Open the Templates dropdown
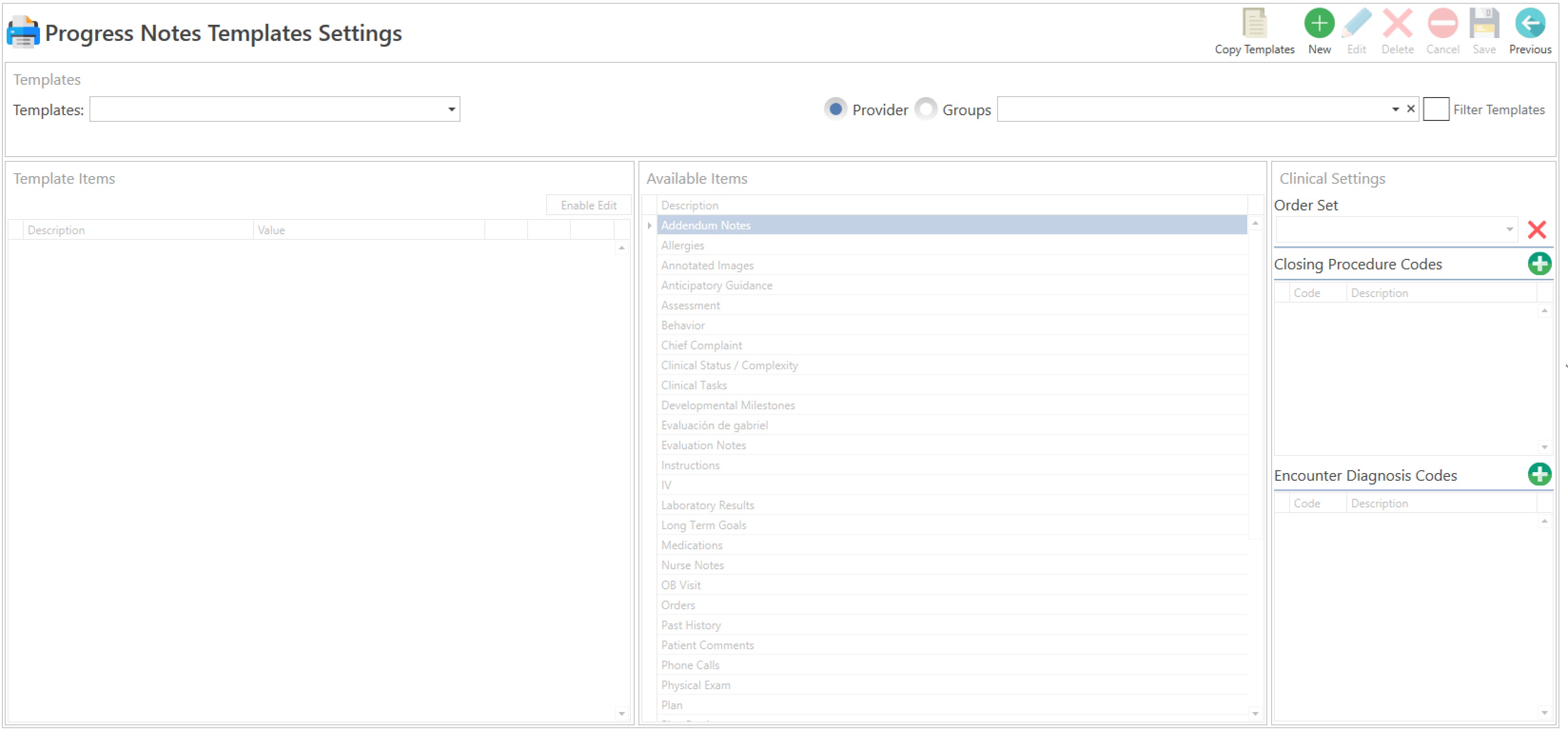 (x=451, y=109)
